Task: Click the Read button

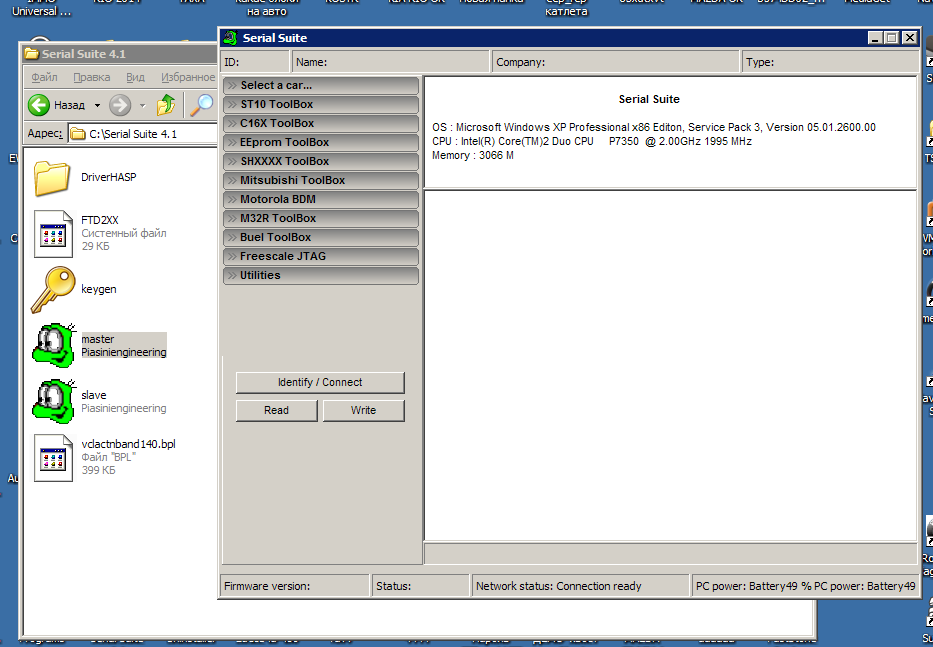Action: pos(277,411)
